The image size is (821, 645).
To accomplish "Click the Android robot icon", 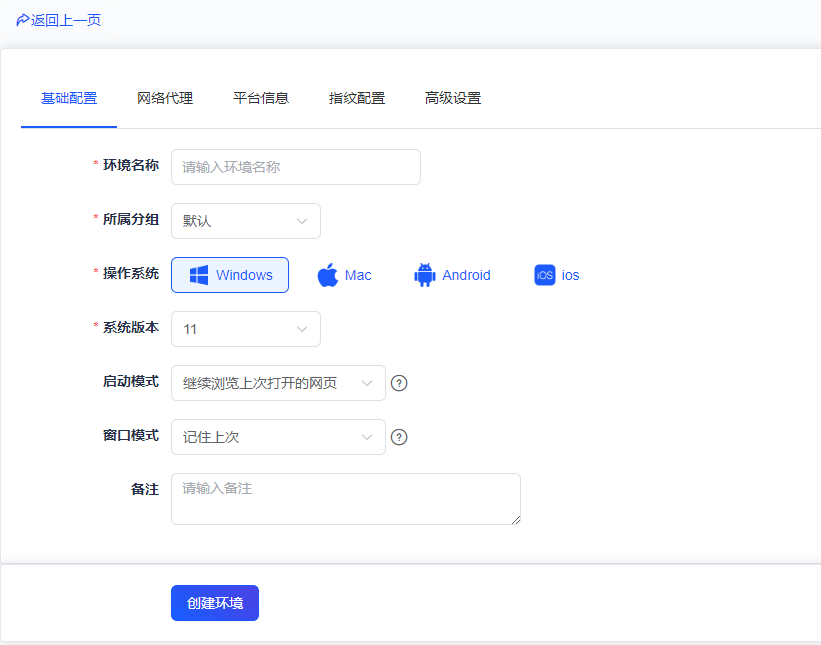I will tap(425, 275).
